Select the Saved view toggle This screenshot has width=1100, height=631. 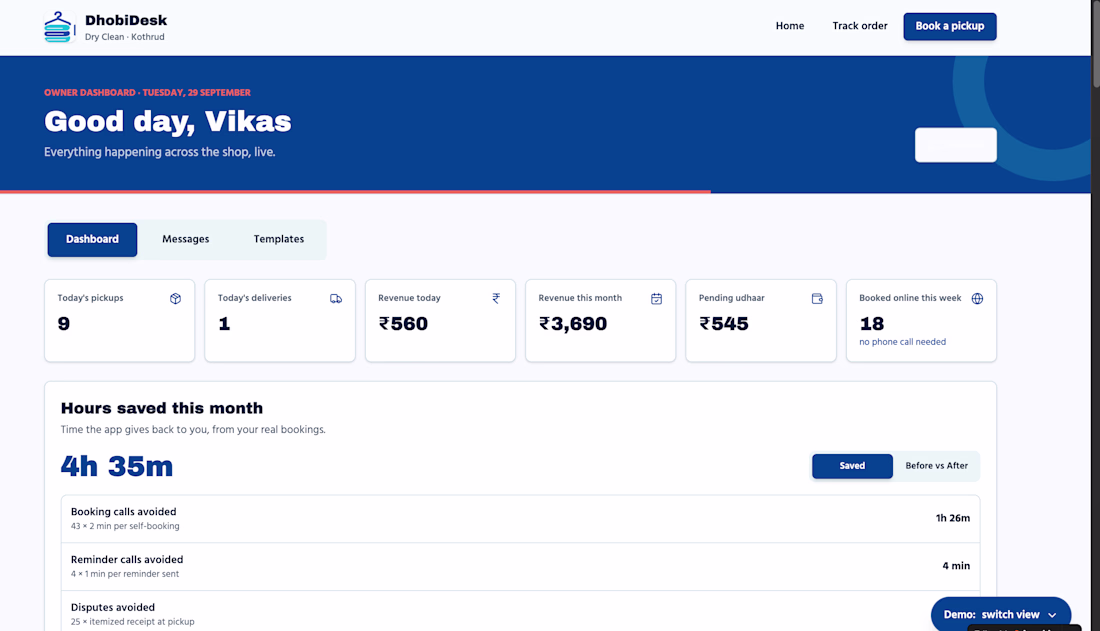tap(852, 466)
